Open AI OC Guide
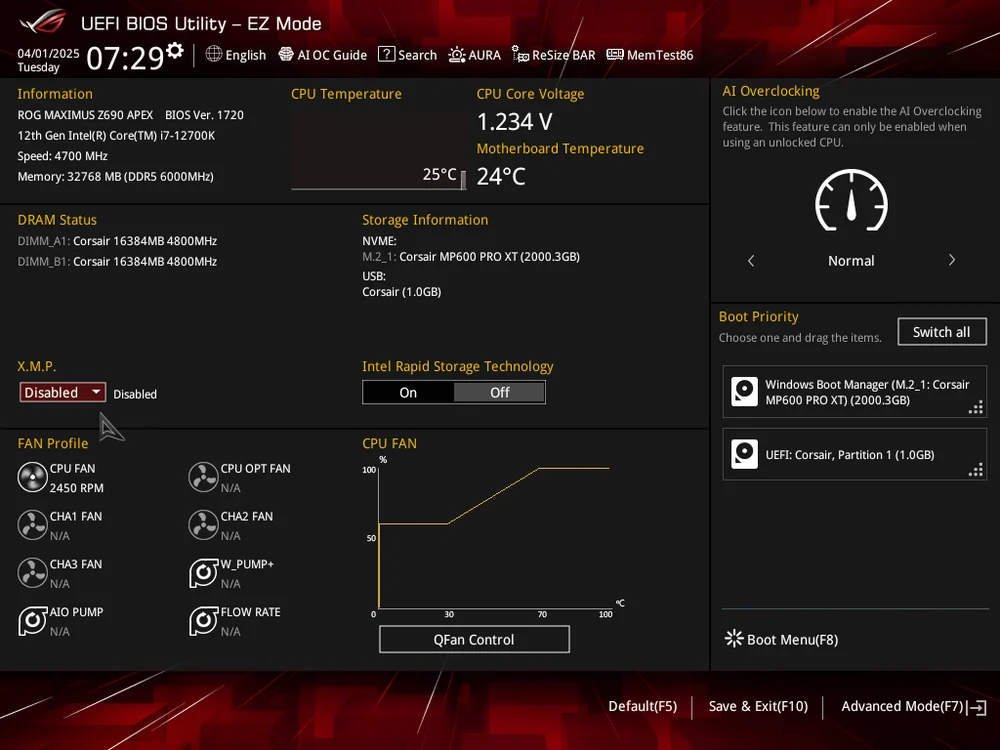Screen dimensions: 1000x750 [323, 55]
